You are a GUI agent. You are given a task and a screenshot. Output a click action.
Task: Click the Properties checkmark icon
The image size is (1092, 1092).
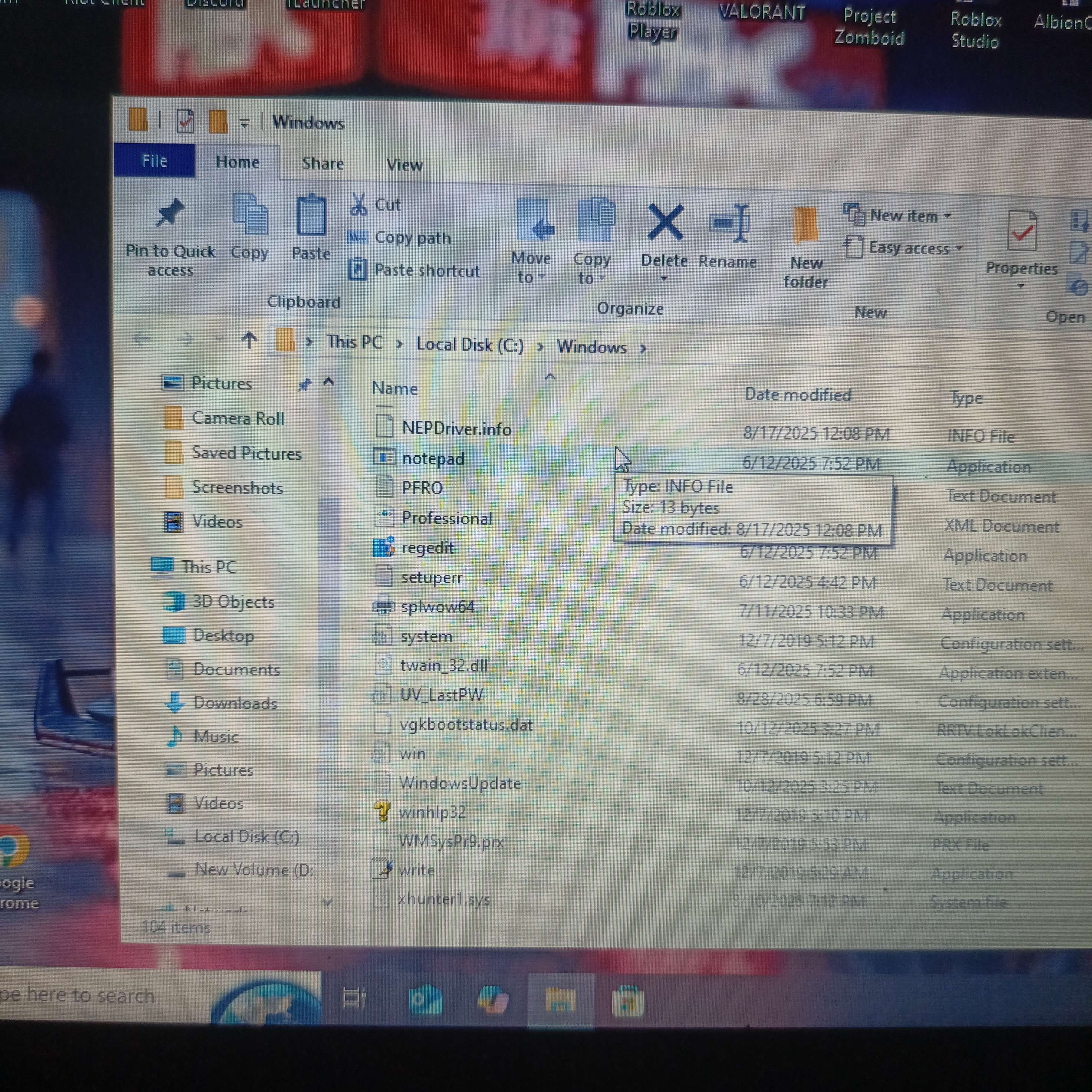point(1022,231)
